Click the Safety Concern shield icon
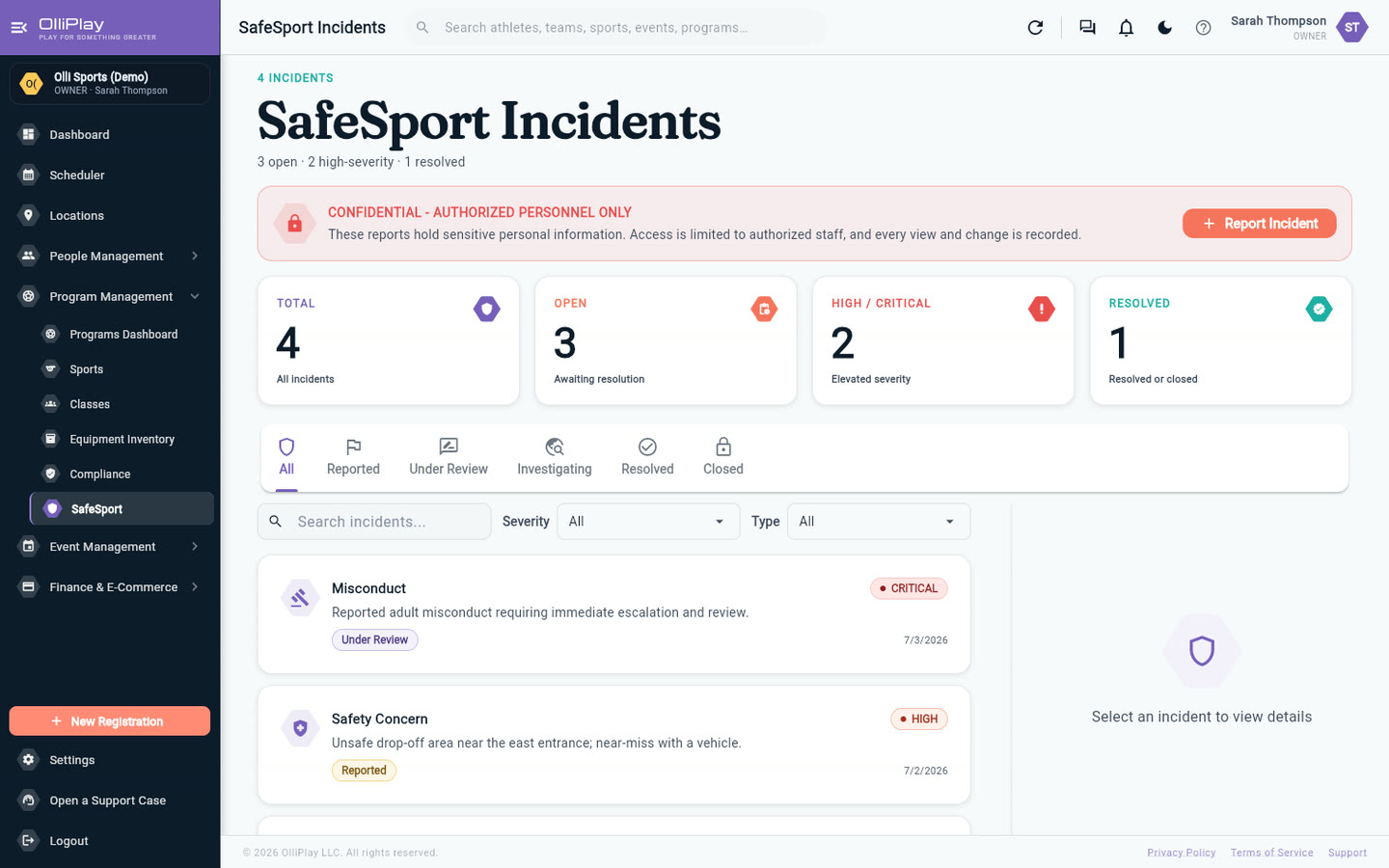Viewport: 1389px width, 868px height. pyautogui.click(x=300, y=728)
